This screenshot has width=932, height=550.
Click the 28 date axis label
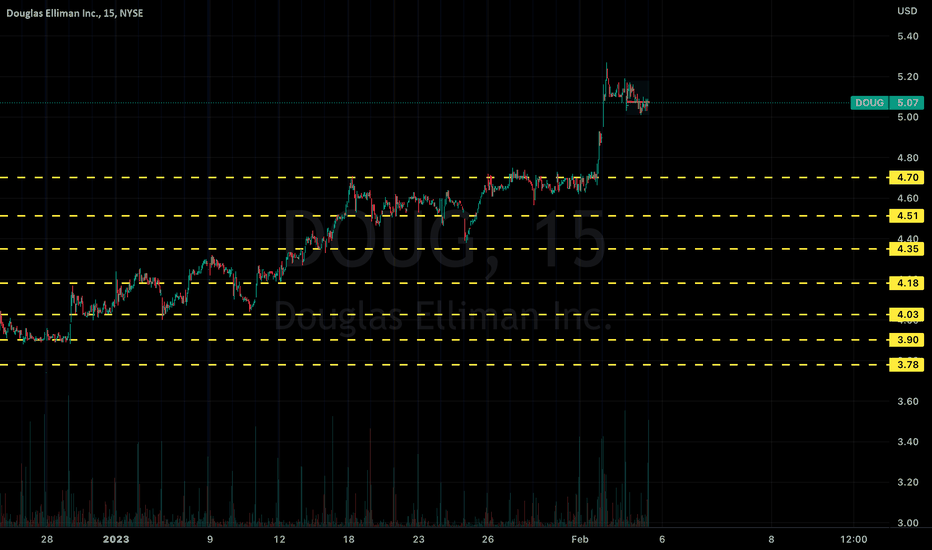(47, 539)
